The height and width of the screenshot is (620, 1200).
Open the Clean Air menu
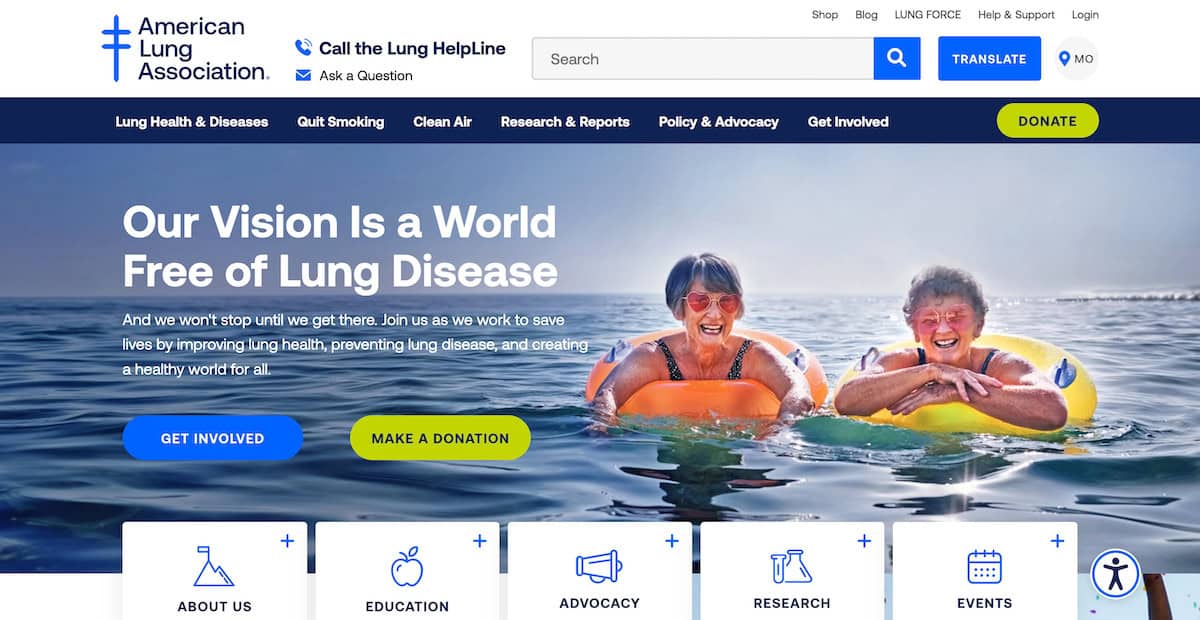(442, 121)
